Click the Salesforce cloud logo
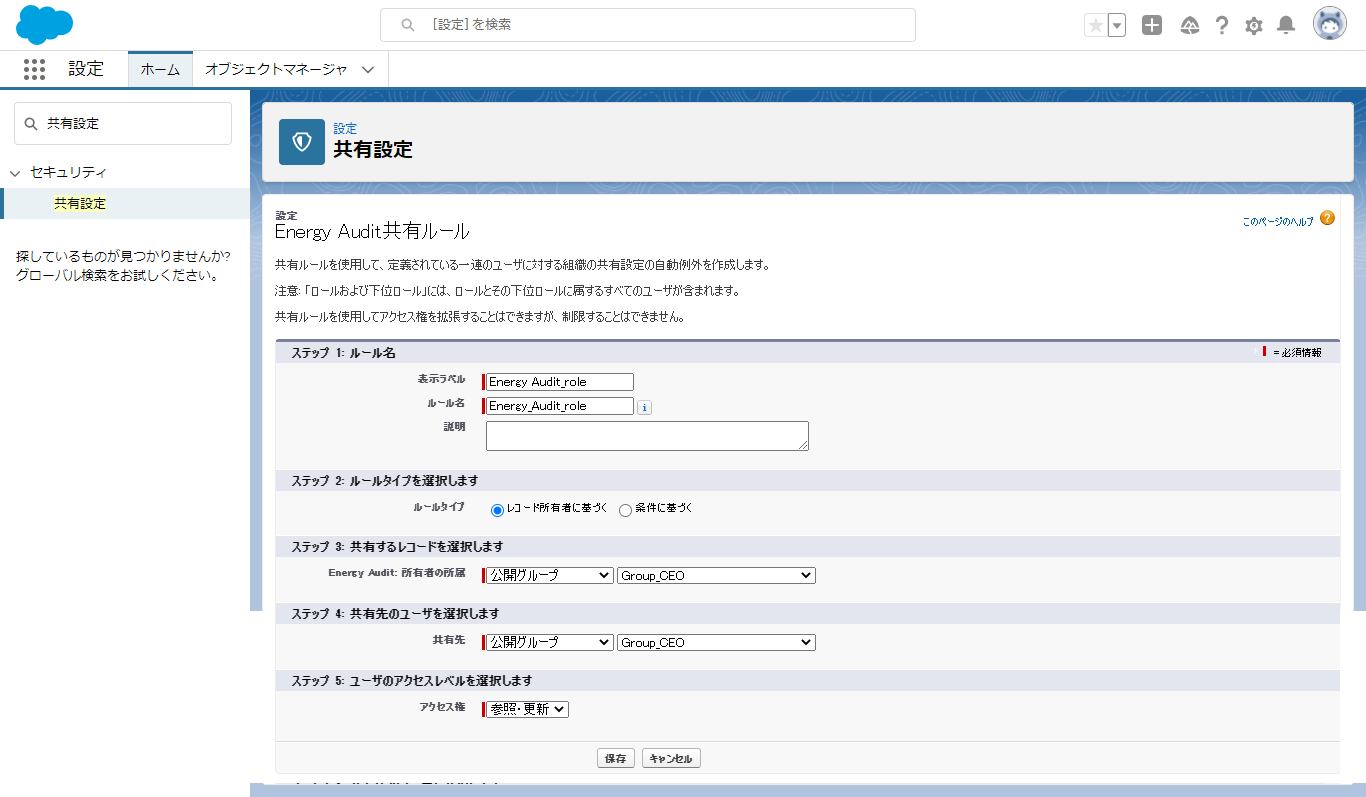Image resolution: width=1366 pixels, height=797 pixels. (x=45, y=24)
